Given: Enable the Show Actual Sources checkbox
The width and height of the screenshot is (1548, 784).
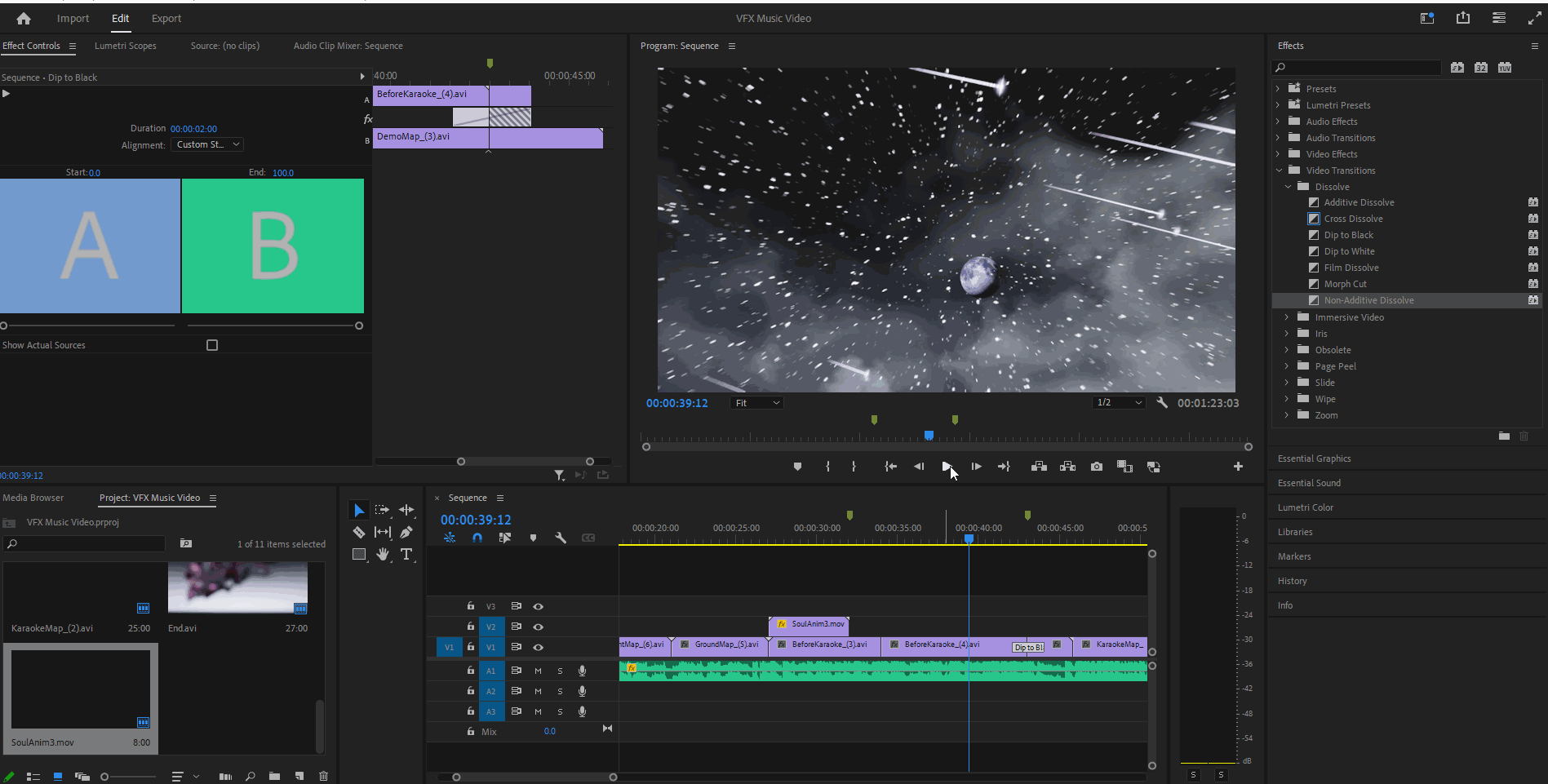Looking at the screenshot, I should (212, 345).
